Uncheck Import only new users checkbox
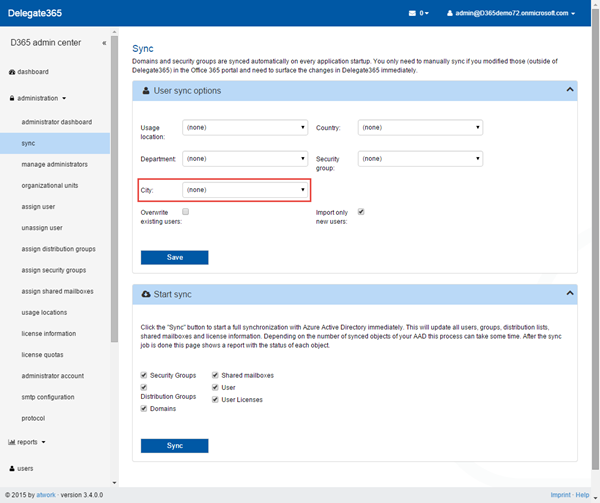Viewport: 600px width, 503px height. [x=361, y=212]
